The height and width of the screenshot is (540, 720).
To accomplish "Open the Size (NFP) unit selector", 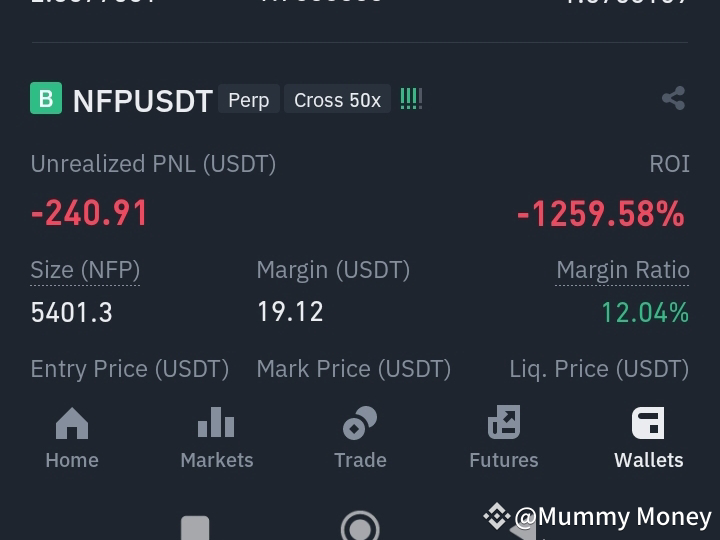I will click(85, 270).
